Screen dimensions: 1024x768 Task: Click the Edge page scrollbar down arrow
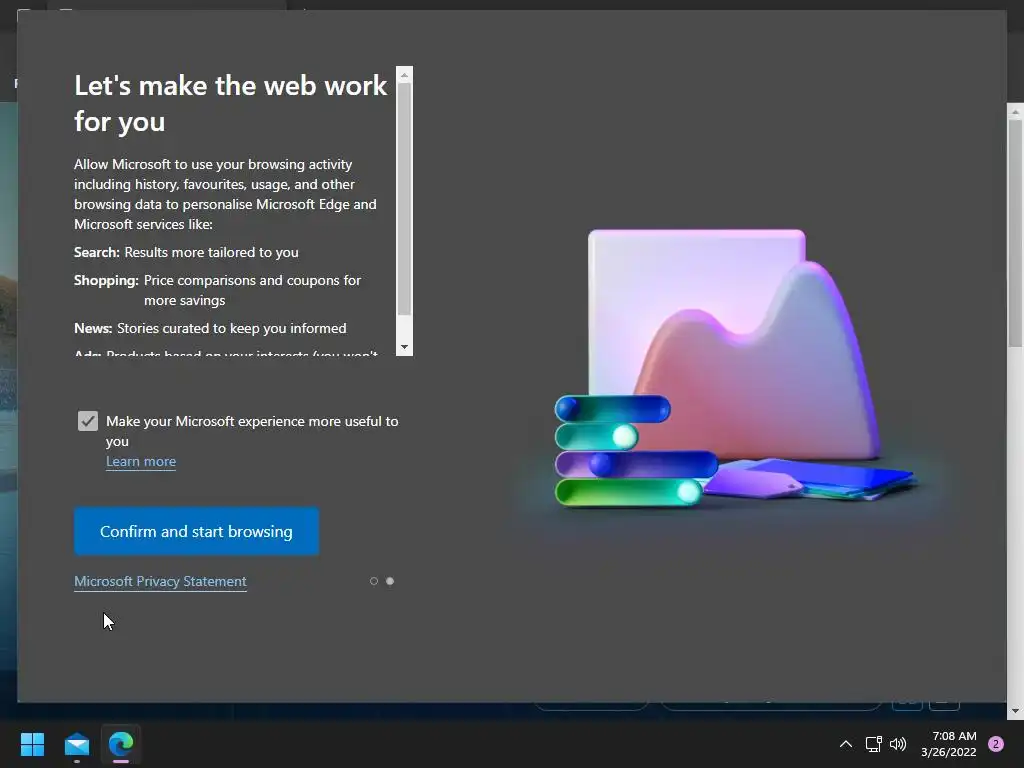point(1015,711)
